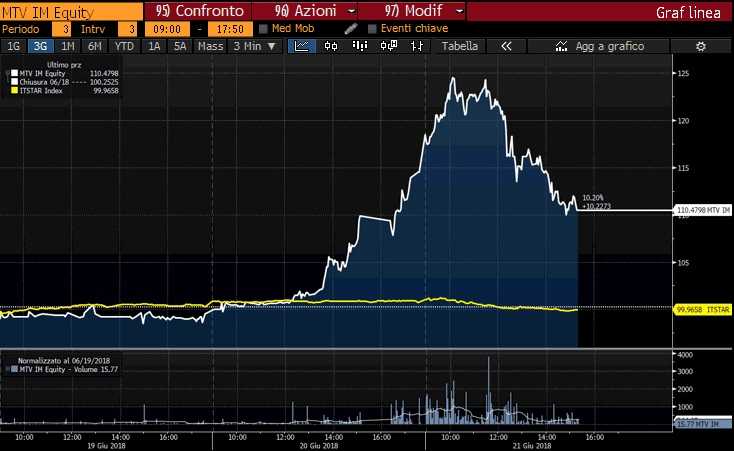Click the Volume legend marker in lower panel

click(x=14, y=369)
